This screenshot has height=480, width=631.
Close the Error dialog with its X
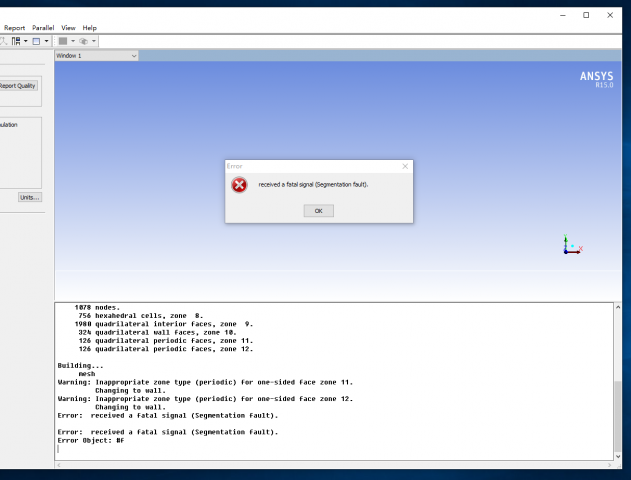[404, 166]
